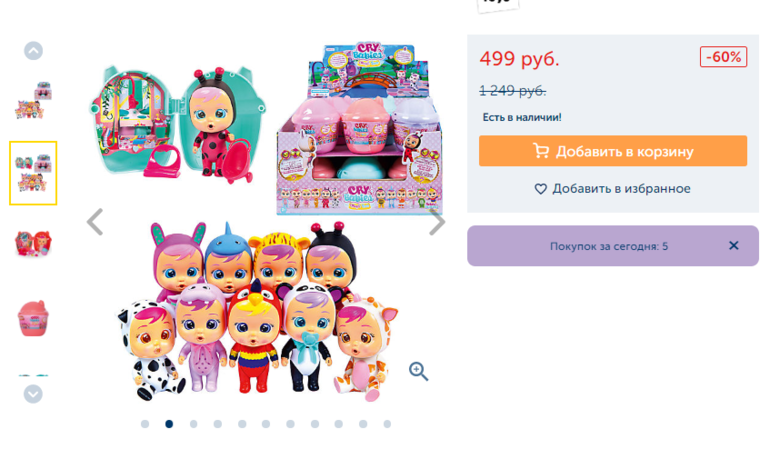Close the purchases today notification
770x449 pixels.
(734, 246)
